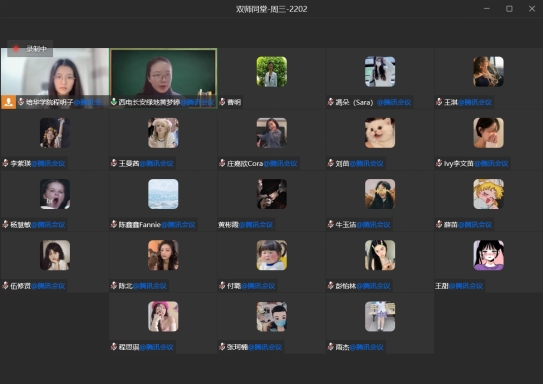
Task: Click the orange host badge icon
Action: 9,102
